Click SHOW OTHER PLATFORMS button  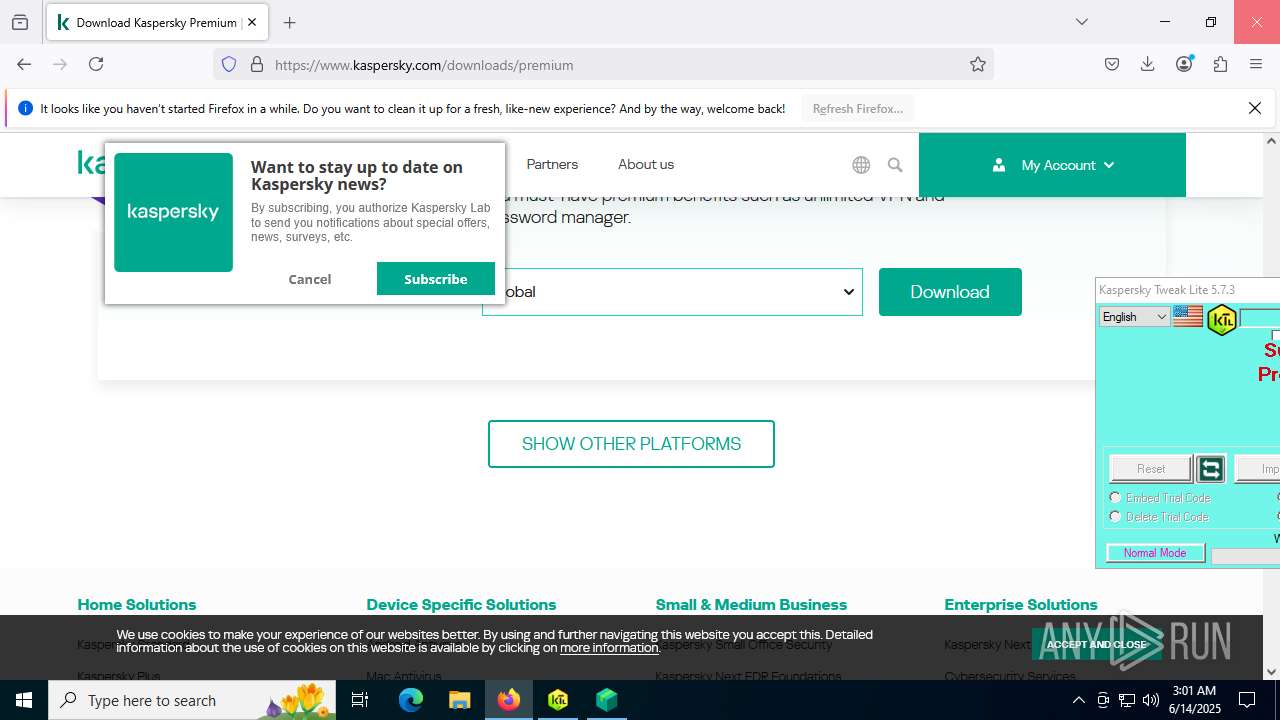point(631,444)
